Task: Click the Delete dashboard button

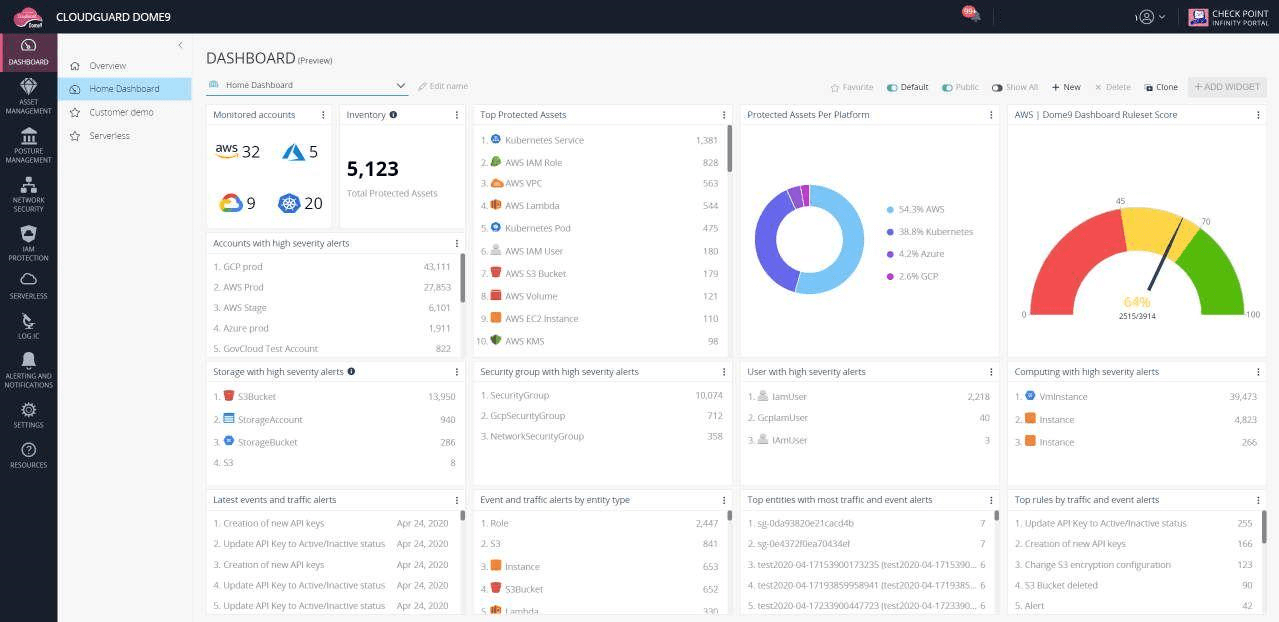Action: point(1113,87)
